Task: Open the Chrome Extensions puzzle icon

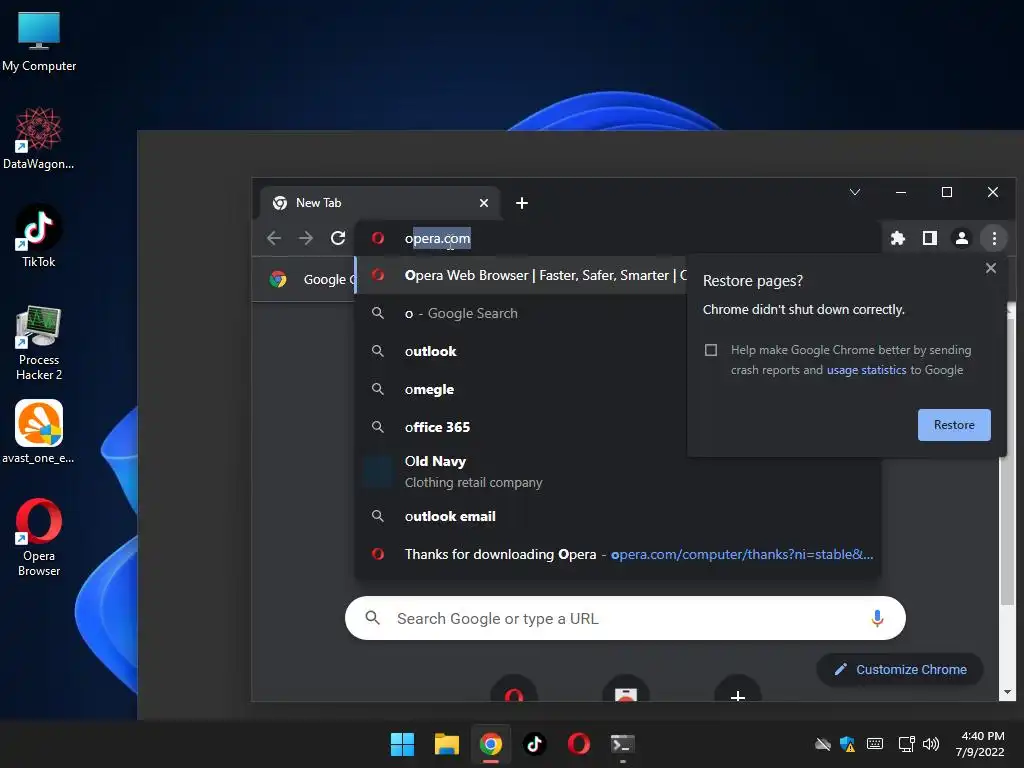Action: 898,238
